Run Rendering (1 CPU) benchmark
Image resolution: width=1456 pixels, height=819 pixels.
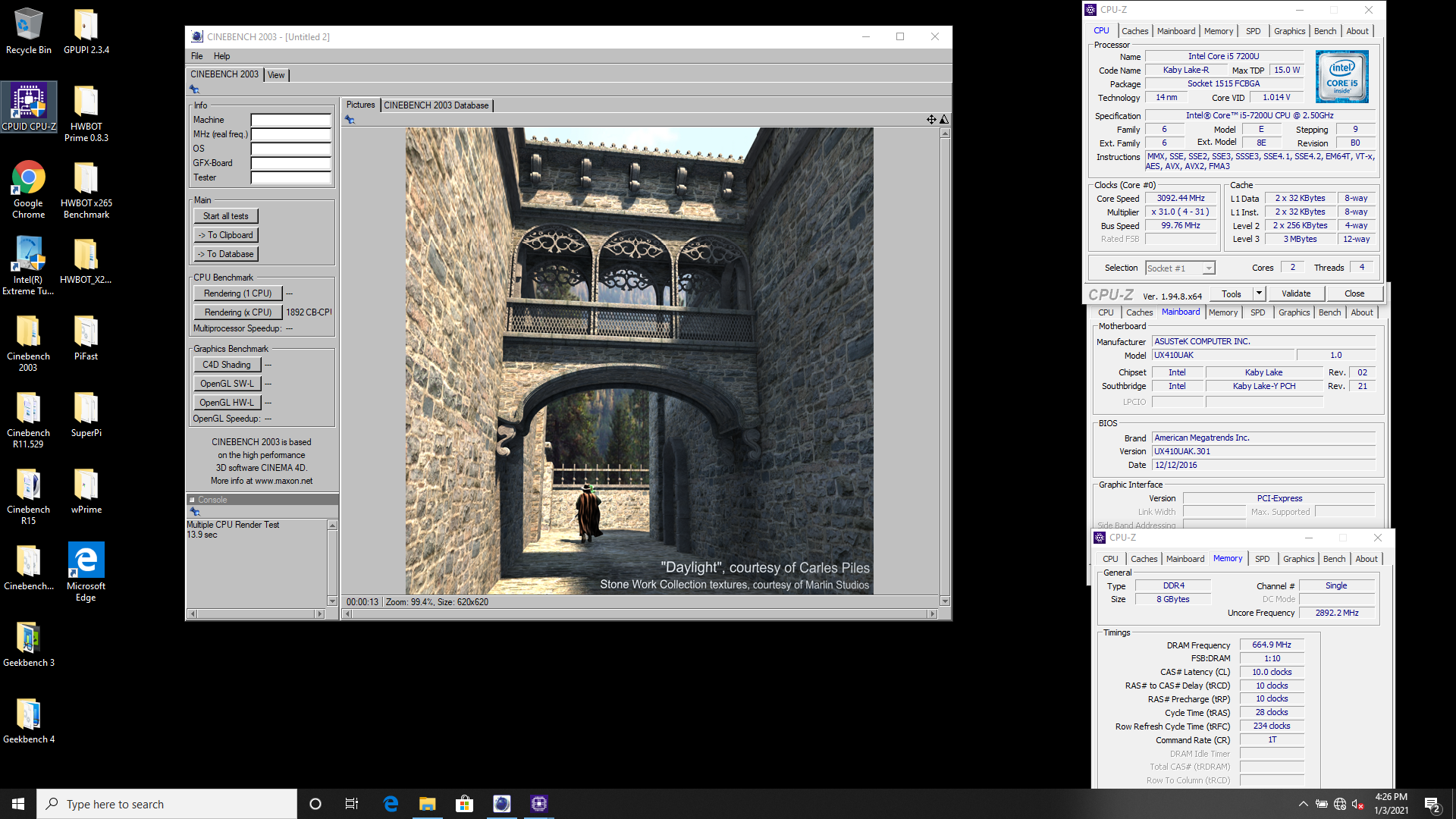coord(237,293)
